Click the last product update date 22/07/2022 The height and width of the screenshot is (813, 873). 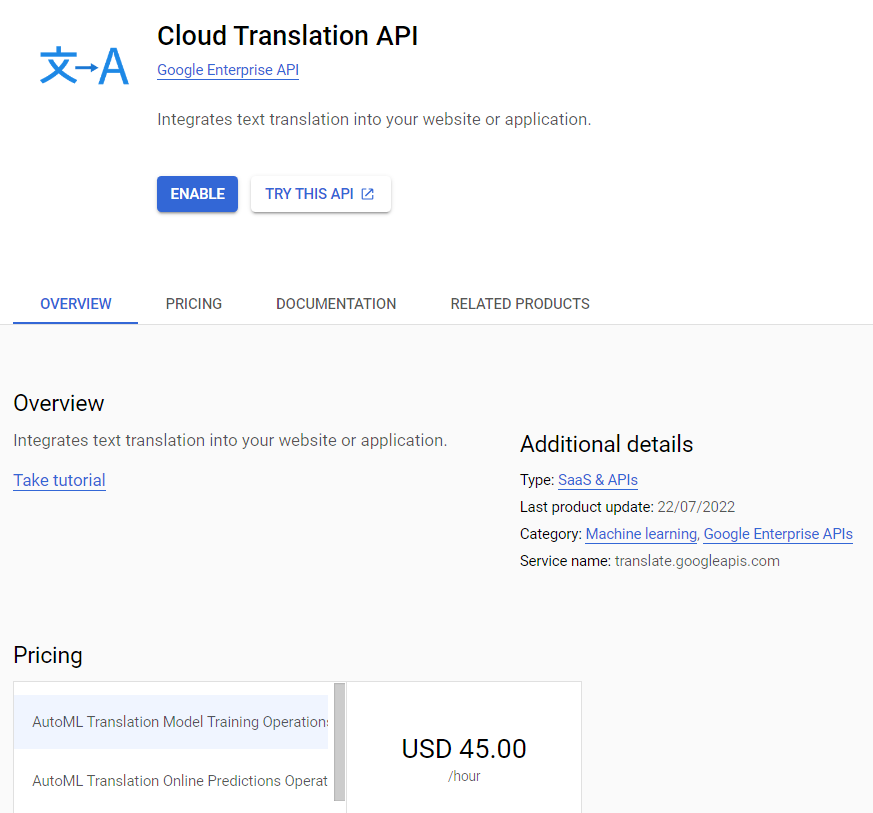pyautogui.click(x=696, y=507)
